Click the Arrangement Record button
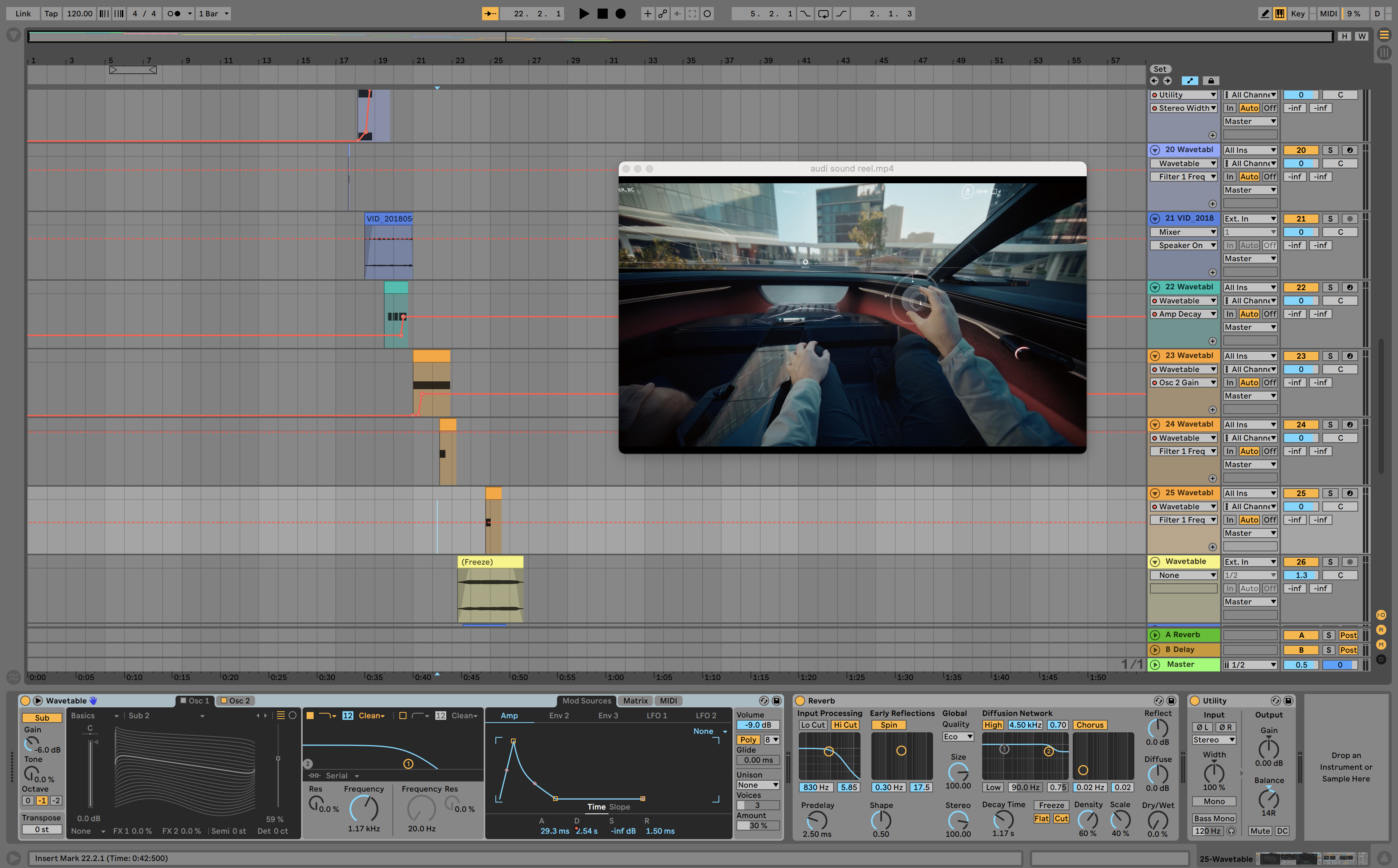 [620, 13]
